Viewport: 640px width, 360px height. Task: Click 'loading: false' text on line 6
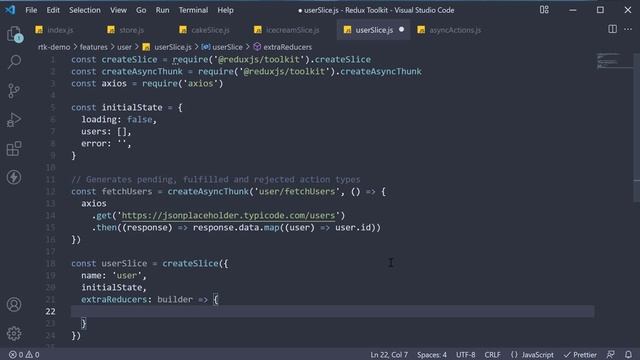point(117,120)
